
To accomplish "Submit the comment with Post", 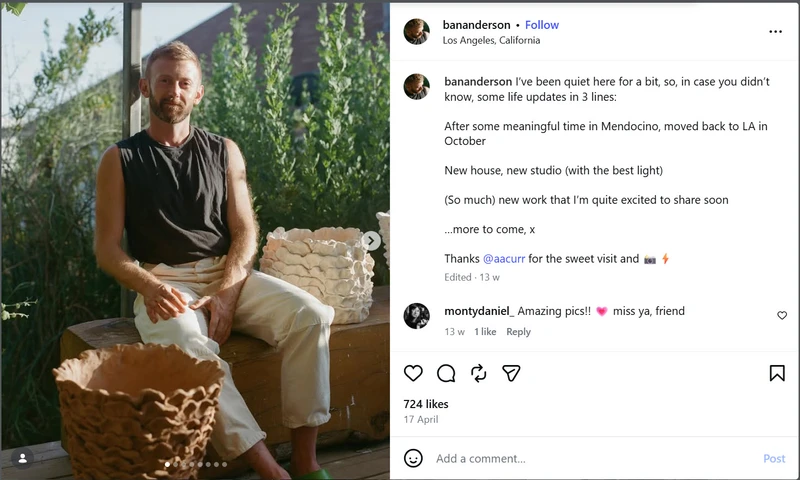I will pos(774,459).
